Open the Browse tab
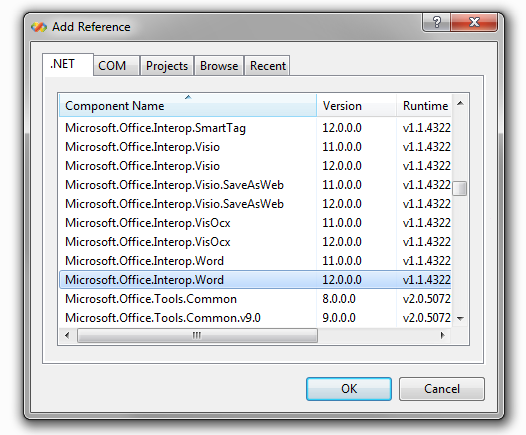Image resolution: width=526 pixels, height=435 pixels. pos(219,66)
